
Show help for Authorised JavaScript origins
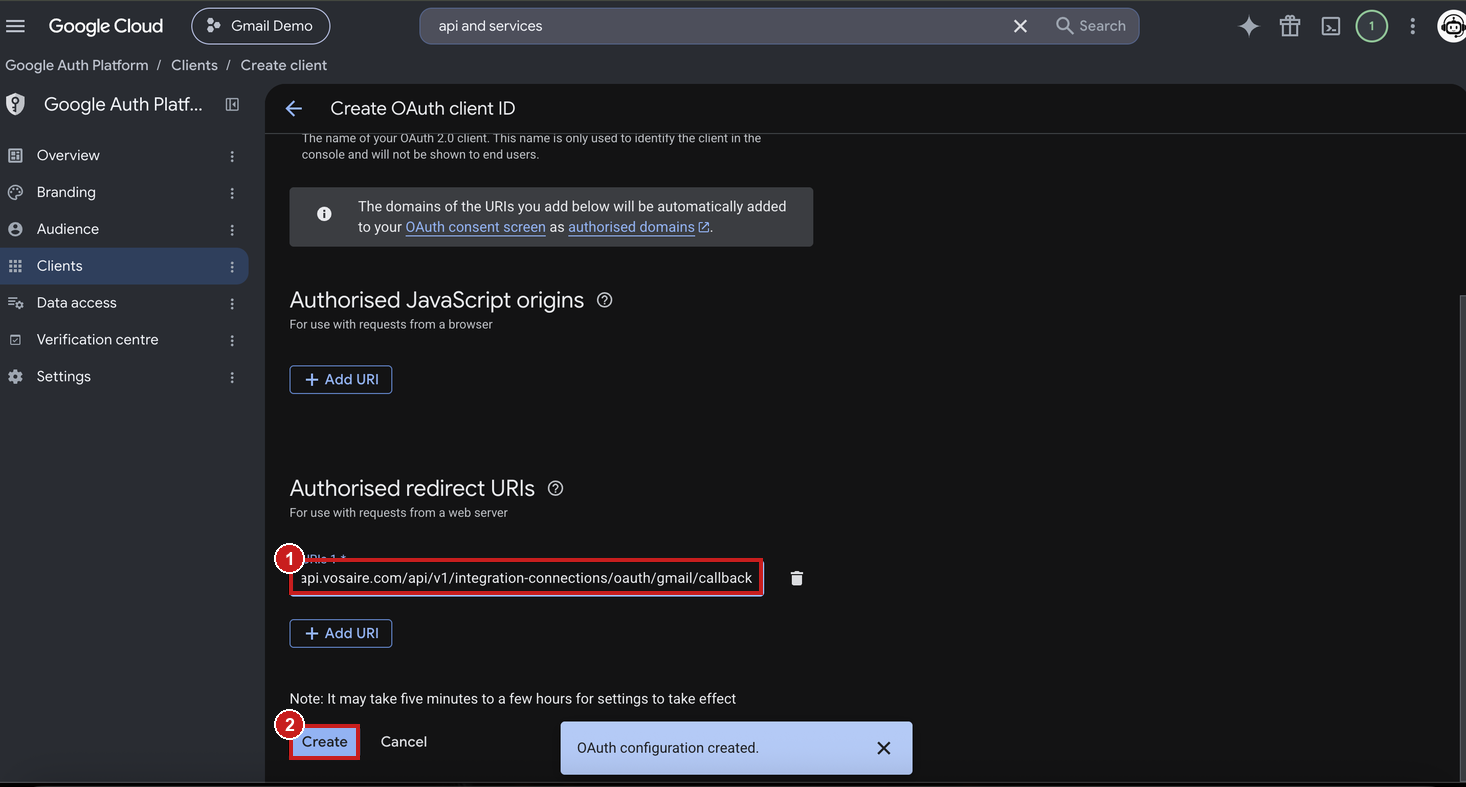[x=604, y=300]
